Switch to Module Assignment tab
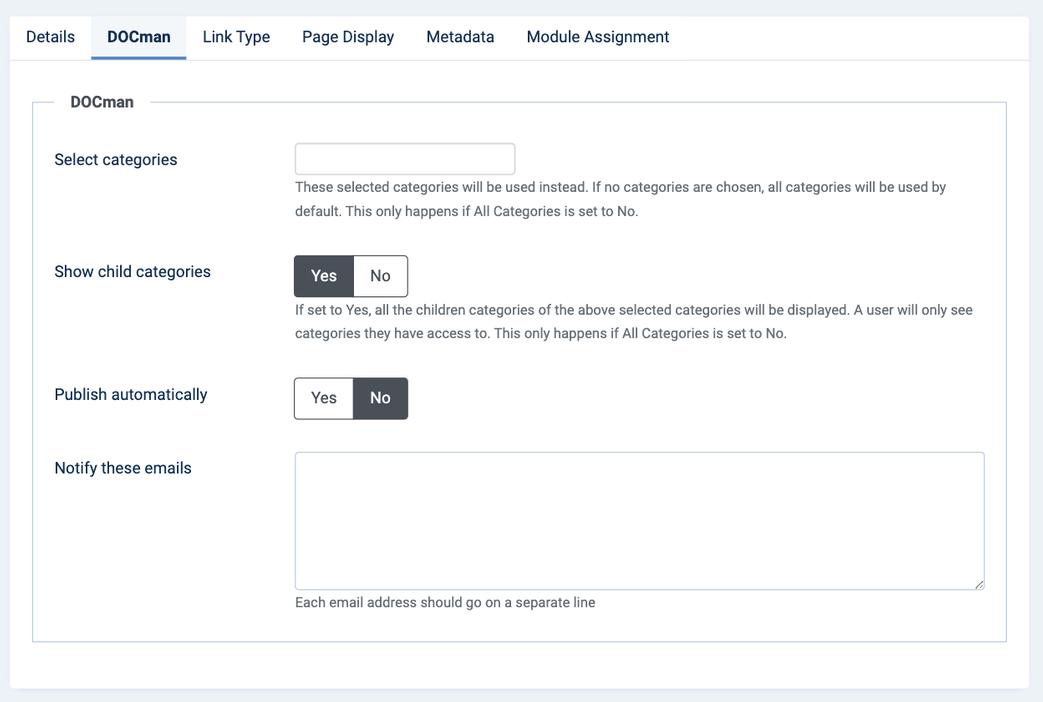The width and height of the screenshot is (1043, 702). [x=598, y=37]
